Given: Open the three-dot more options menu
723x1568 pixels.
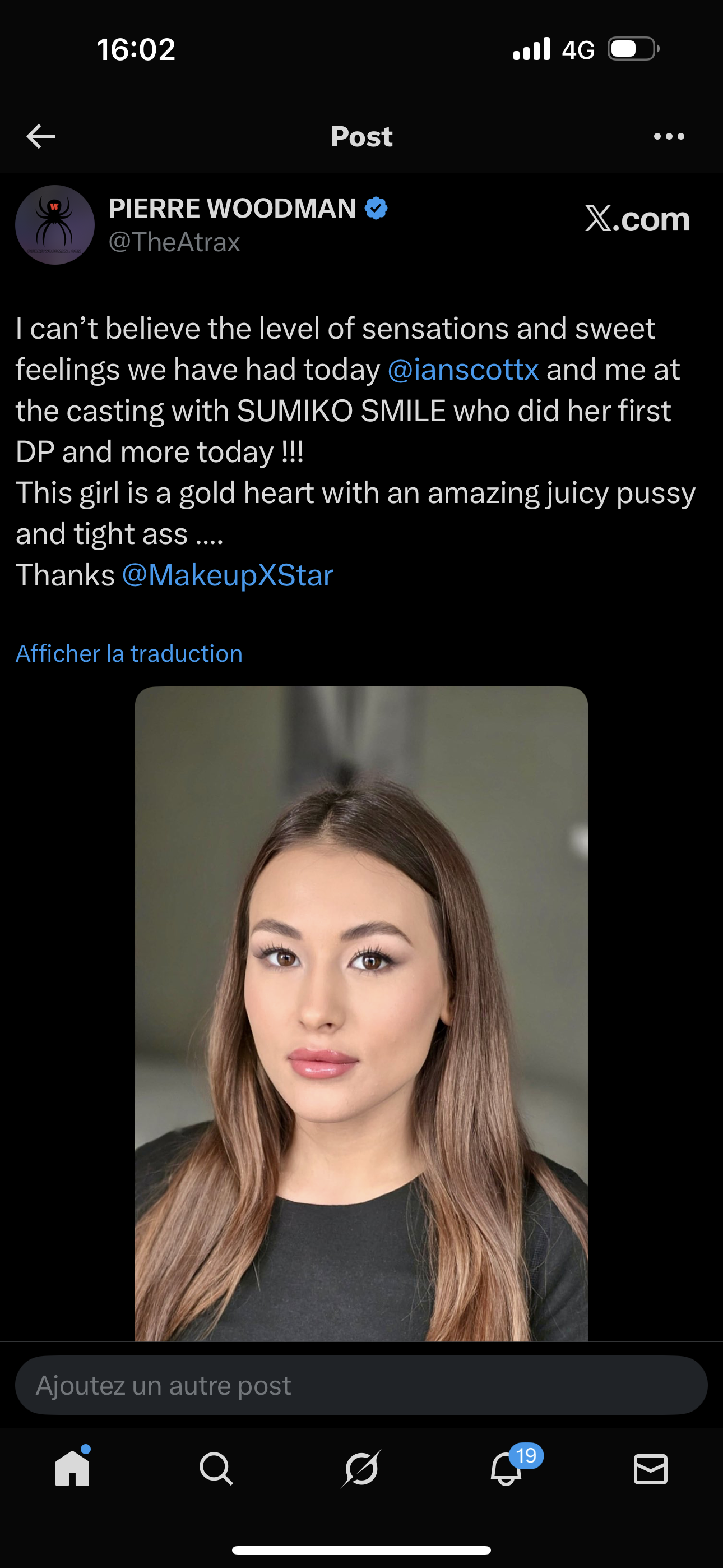Looking at the screenshot, I should 669,136.
